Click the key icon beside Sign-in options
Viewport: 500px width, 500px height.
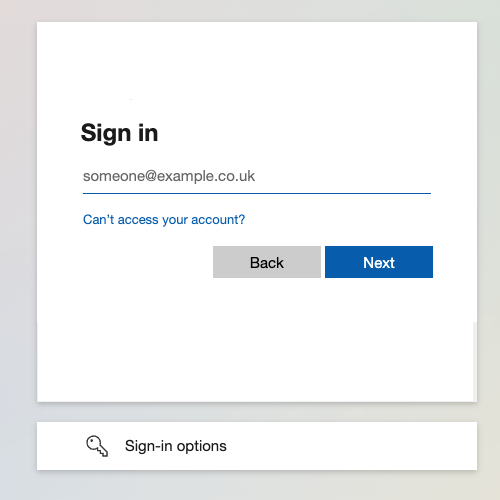click(x=97, y=446)
